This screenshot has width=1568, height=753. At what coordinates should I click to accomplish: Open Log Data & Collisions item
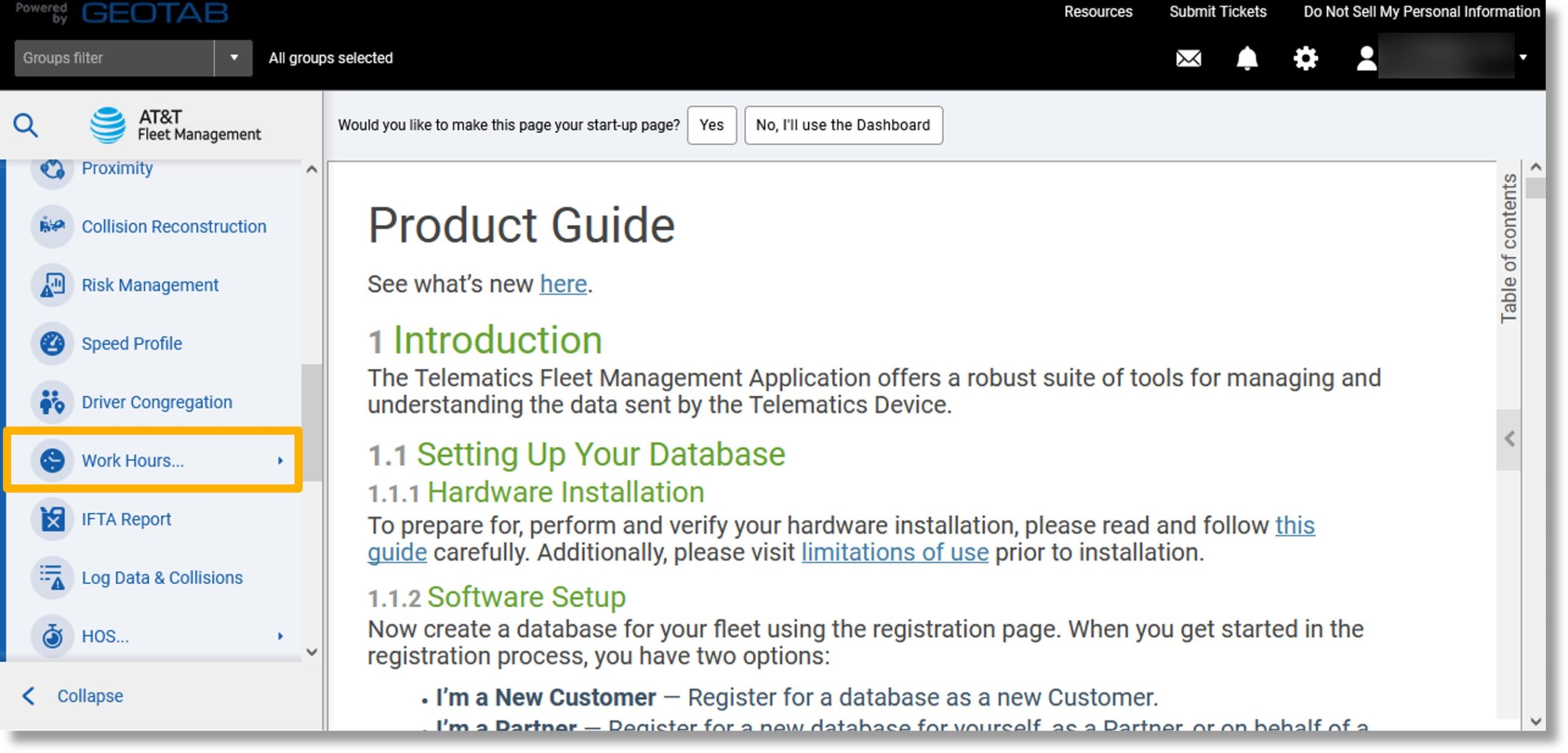pos(162,577)
